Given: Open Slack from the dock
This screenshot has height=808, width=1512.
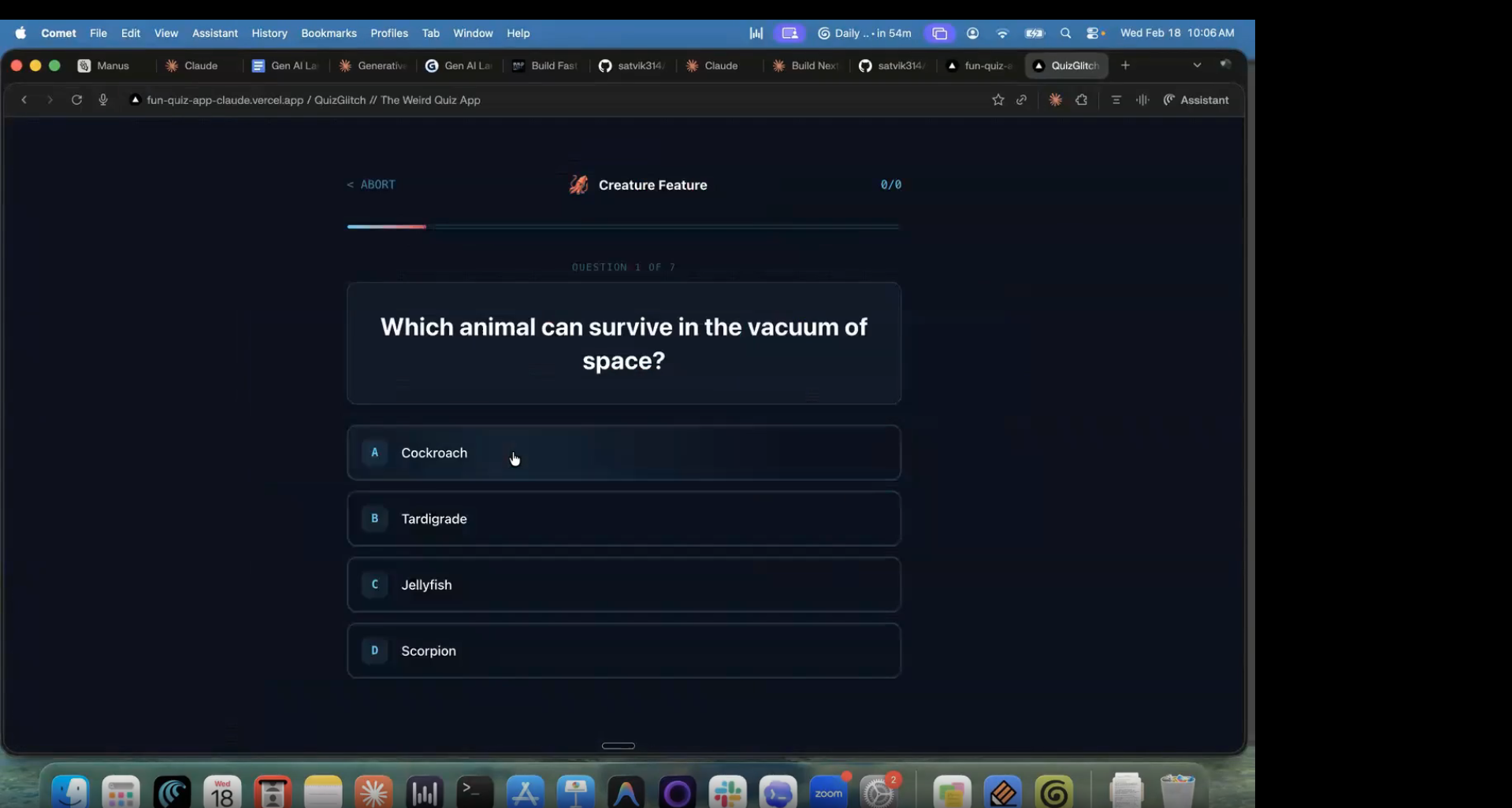Looking at the screenshot, I should pyautogui.click(x=727, y=793).
